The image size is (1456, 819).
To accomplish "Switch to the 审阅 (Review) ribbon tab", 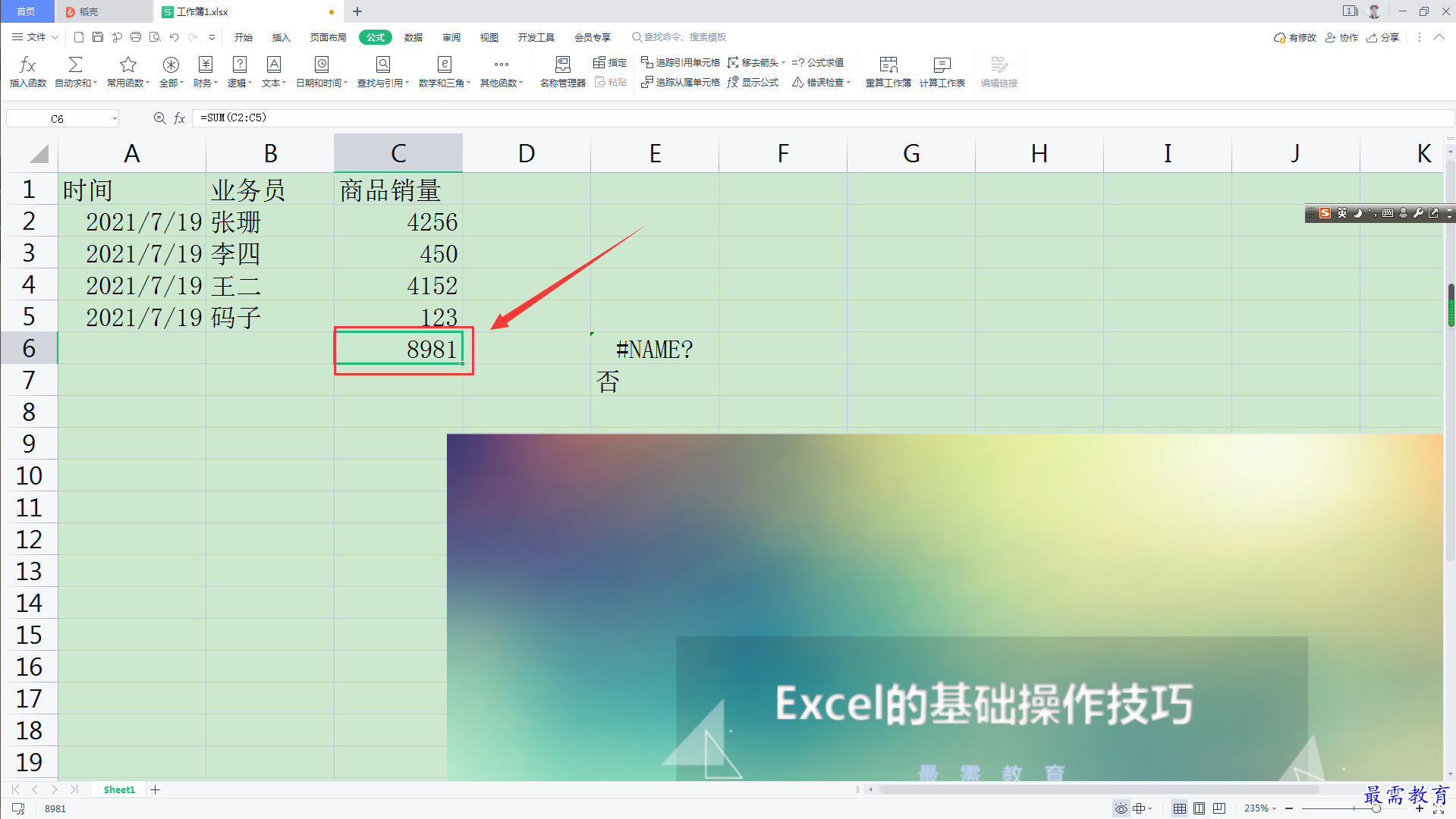I will [x=451, y=37].
